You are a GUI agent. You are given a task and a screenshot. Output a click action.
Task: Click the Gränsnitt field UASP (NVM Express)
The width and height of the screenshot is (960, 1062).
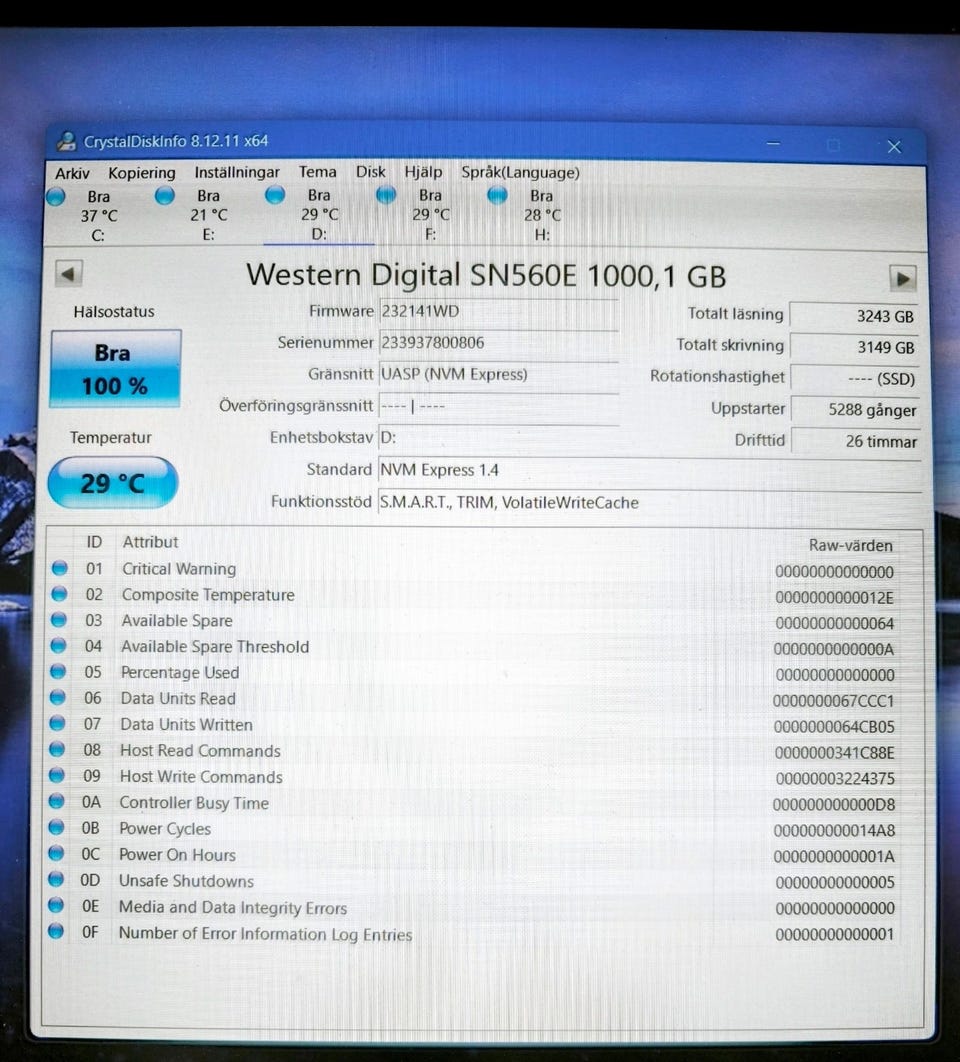[x=498, y=374]
